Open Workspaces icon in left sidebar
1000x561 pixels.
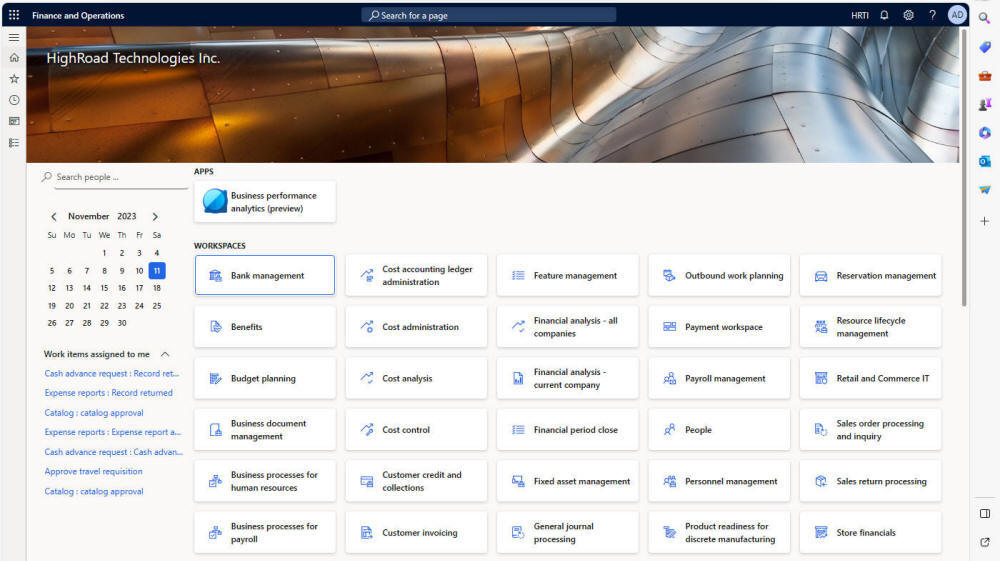pos(14,121)
